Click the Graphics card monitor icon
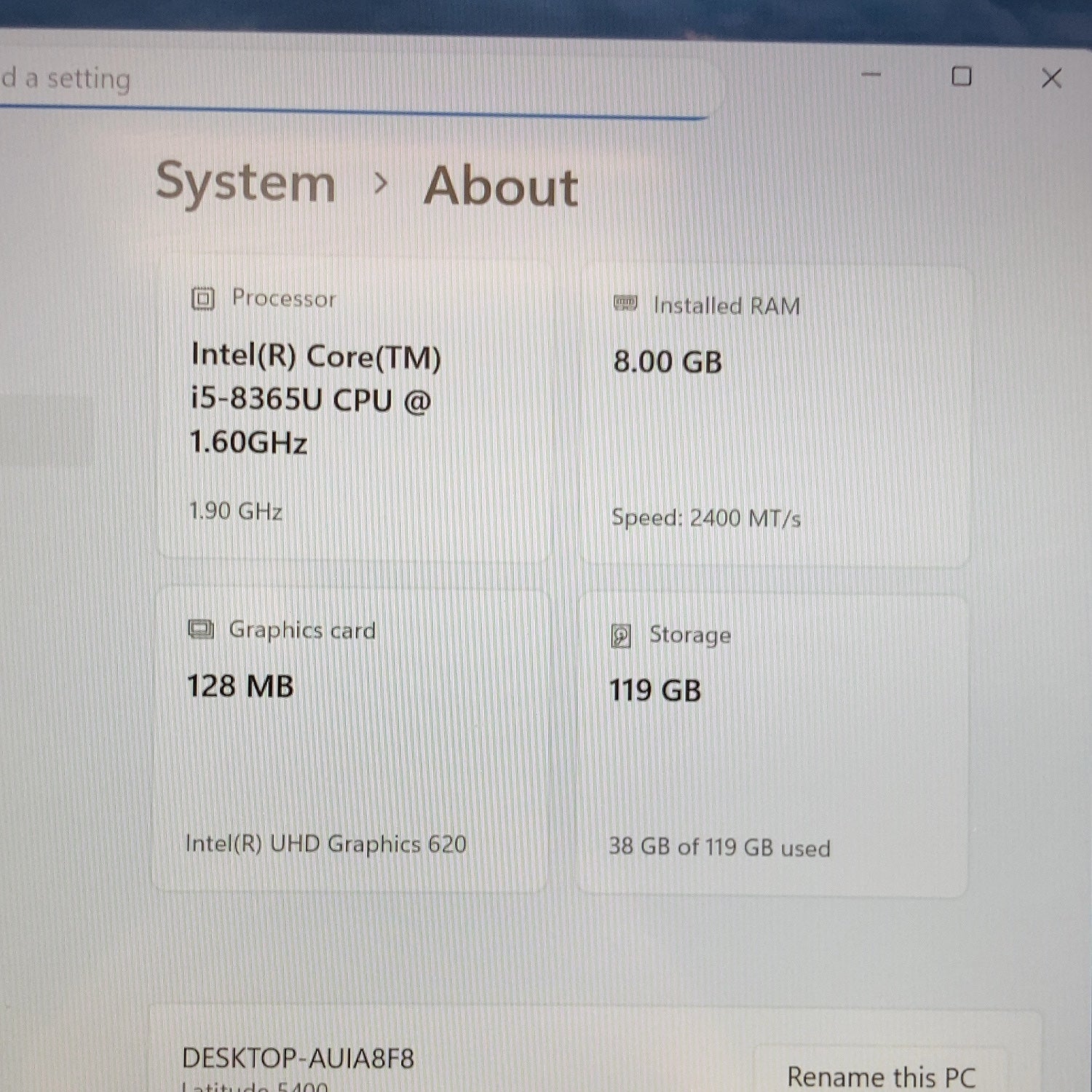 [x=201, y=629]
